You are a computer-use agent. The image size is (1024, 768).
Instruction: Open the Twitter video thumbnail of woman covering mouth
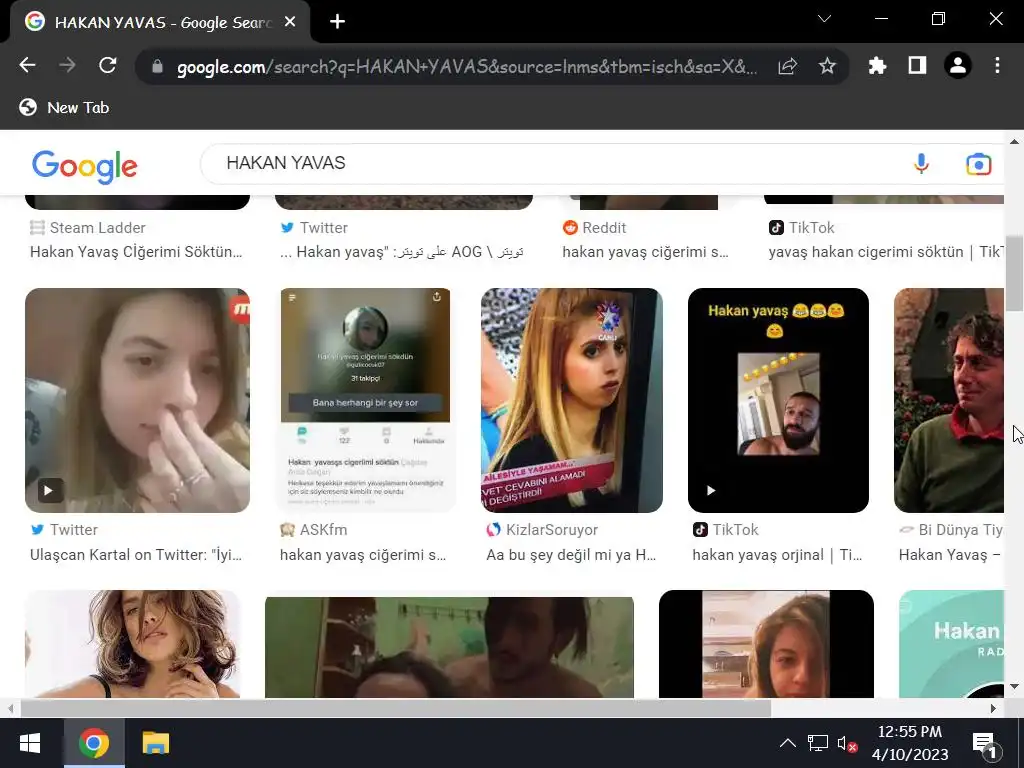click(x=137, y=400)
